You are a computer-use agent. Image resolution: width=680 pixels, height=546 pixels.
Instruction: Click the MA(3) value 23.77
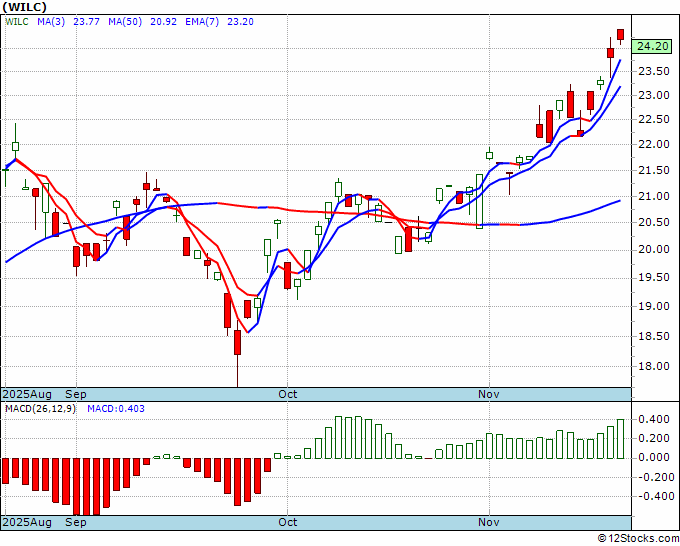[x=86, y=22]
